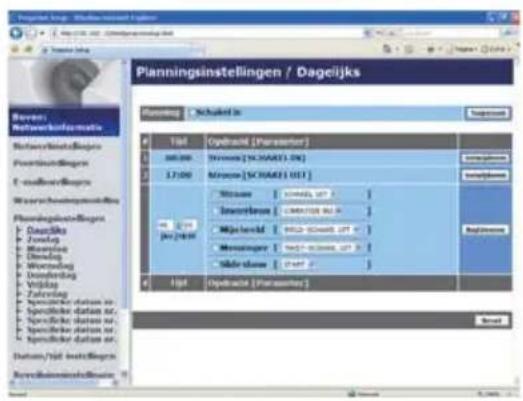This screenshot has height=401, width=523.
Task: Select the Slide show radio button
Action: [215, 265]
